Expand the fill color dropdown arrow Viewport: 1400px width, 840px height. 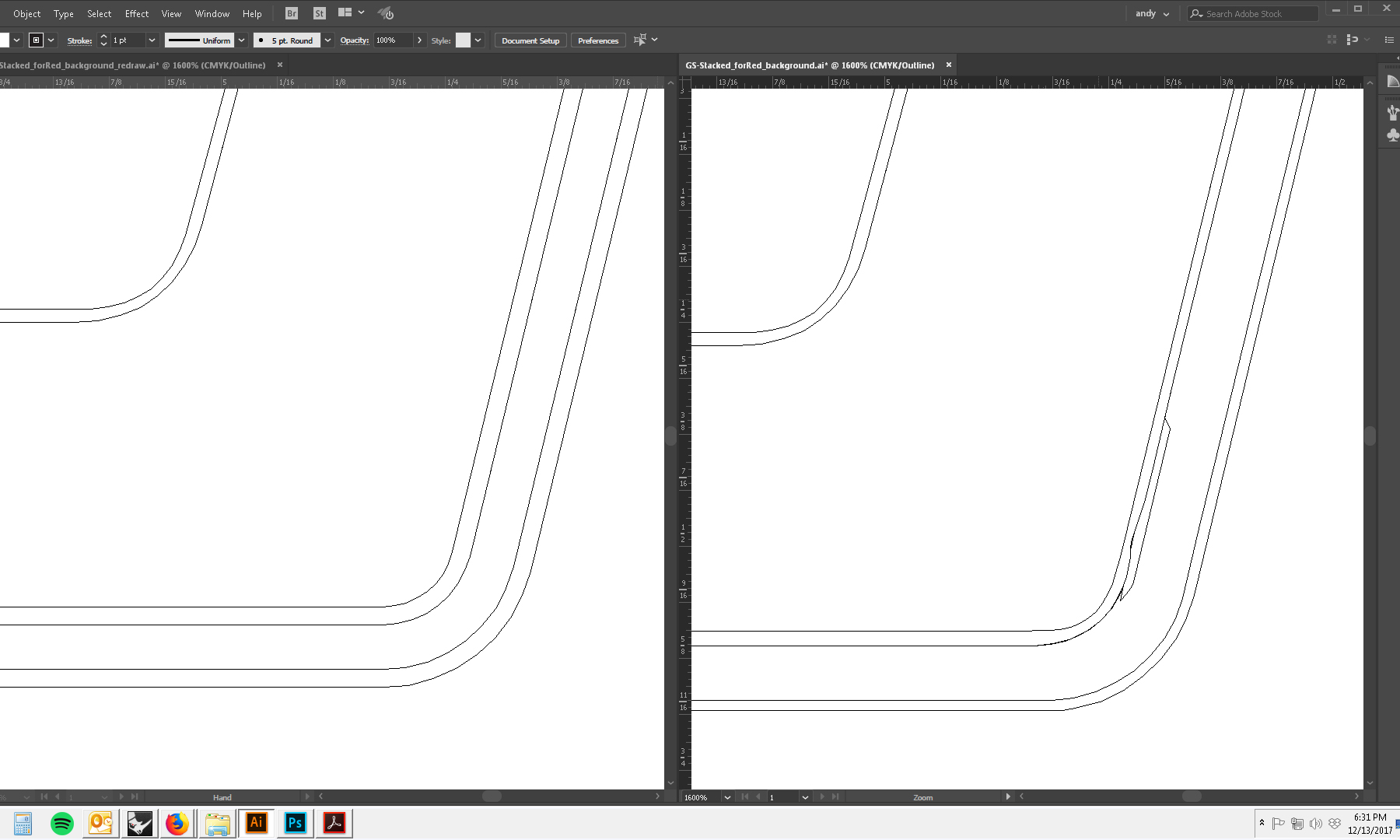click(16, 40)
